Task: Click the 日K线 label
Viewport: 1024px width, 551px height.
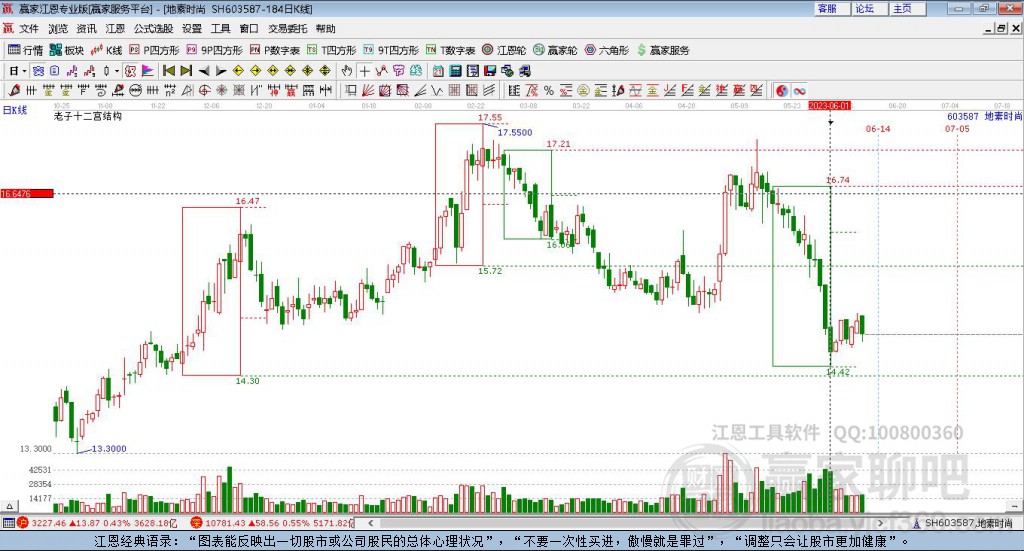Action: [14, 110]
